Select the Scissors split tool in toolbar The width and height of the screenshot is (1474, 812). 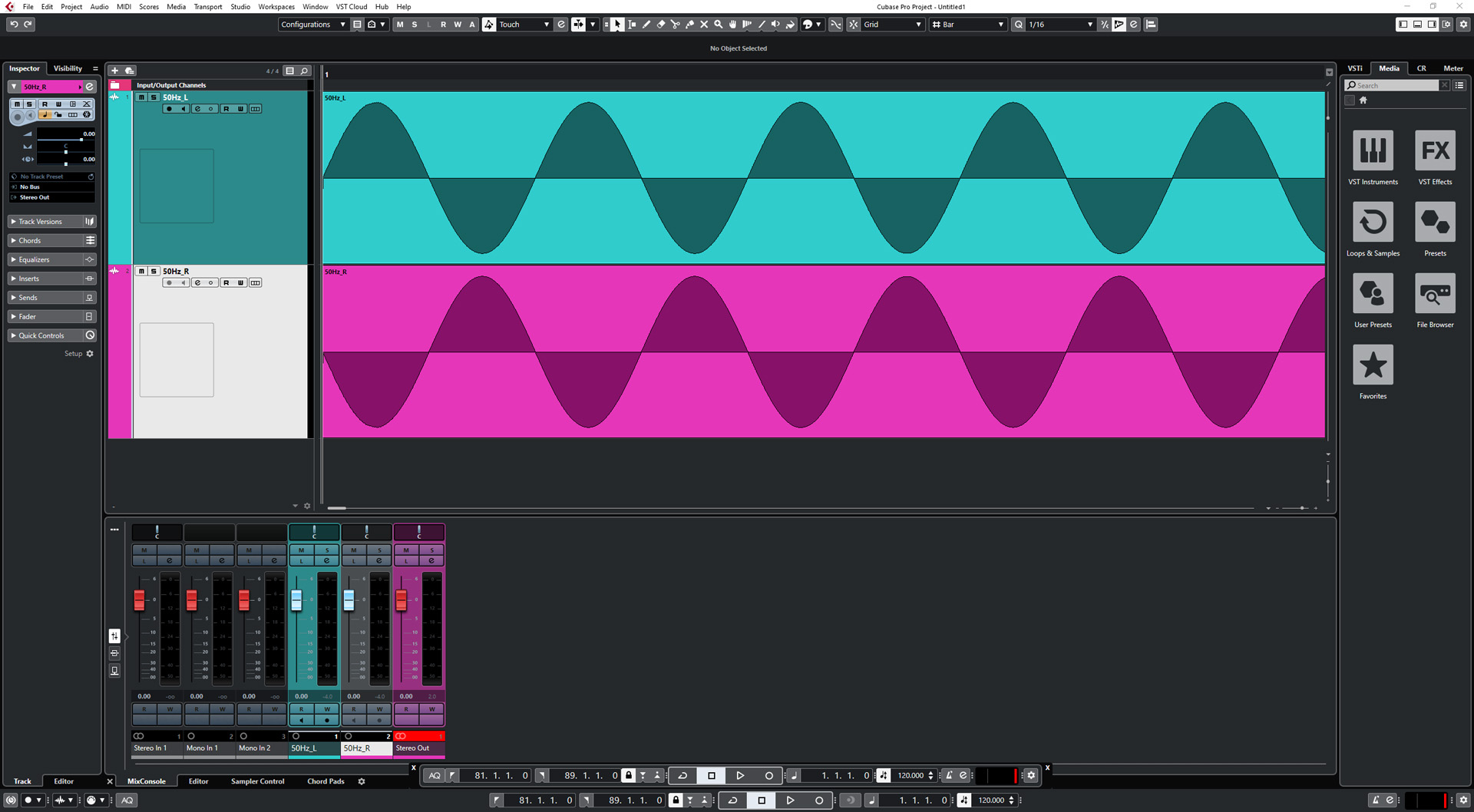point(675,25)
